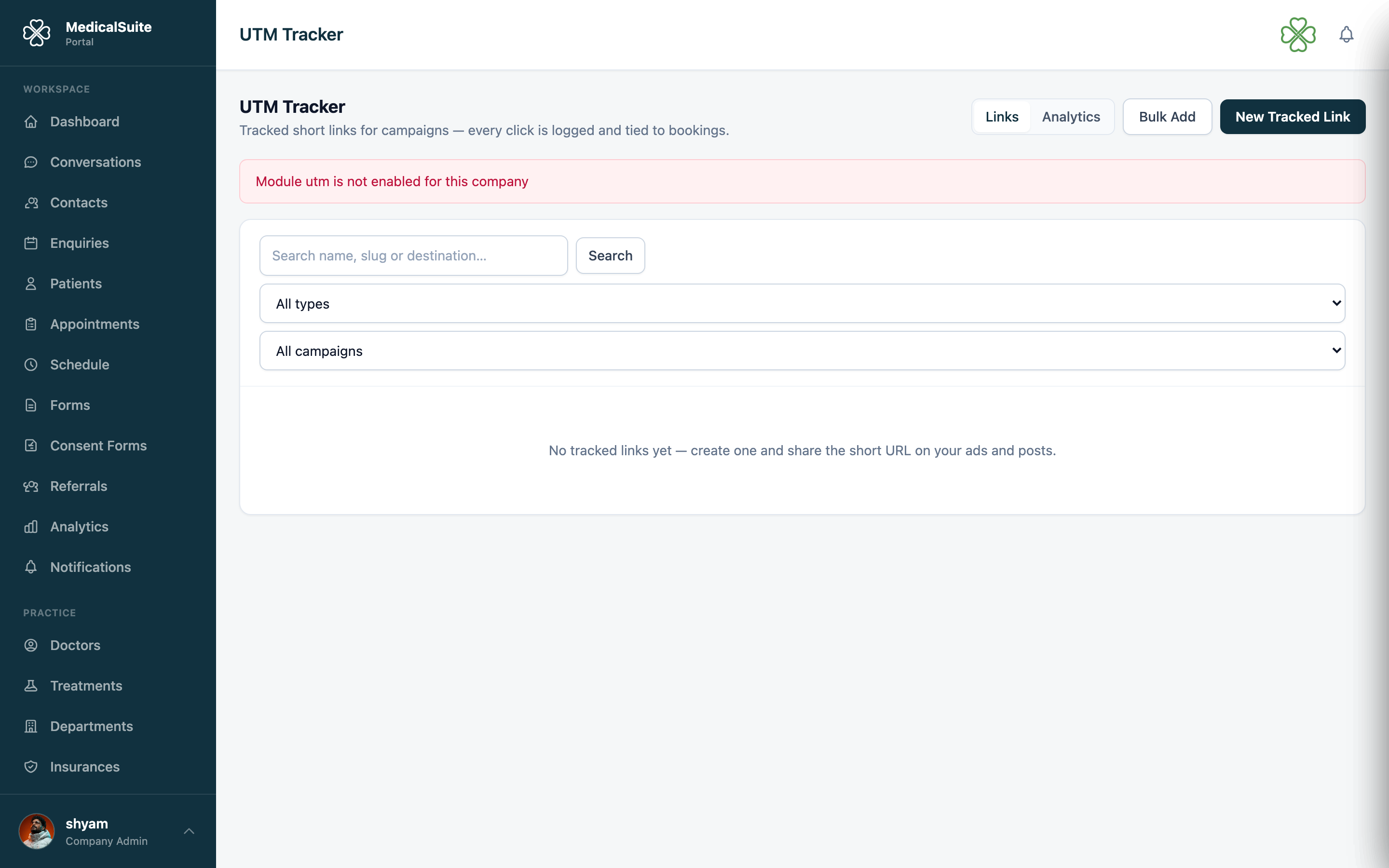Viewport: 1389px width, 868px height.
Task: Open the Patients menu label
Action: tap(76, 284)
